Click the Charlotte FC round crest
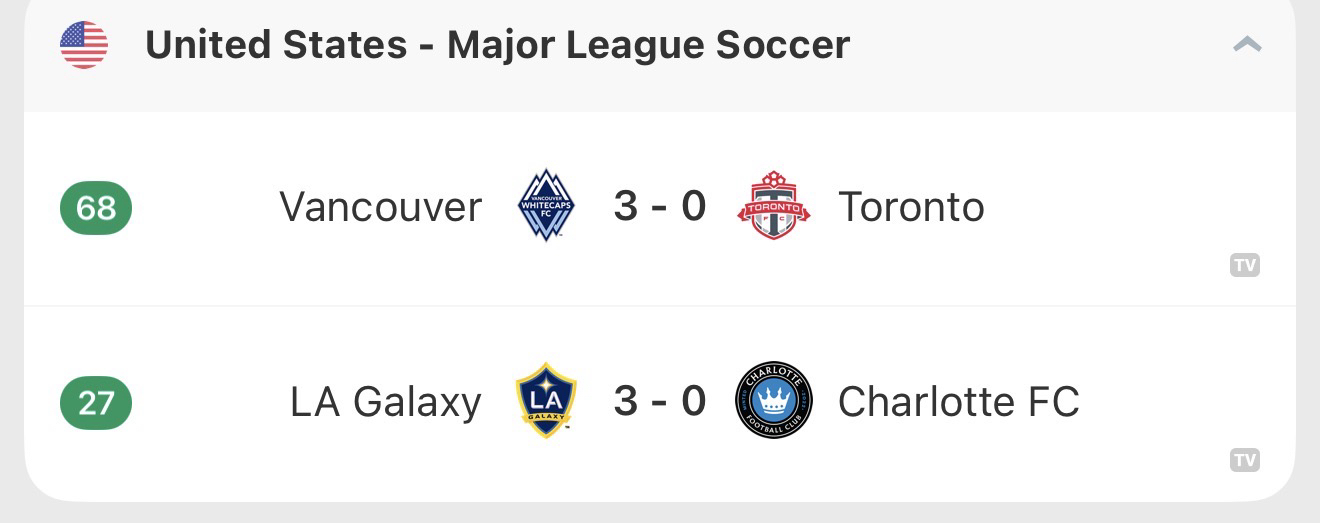 click(x=773, y=401)
